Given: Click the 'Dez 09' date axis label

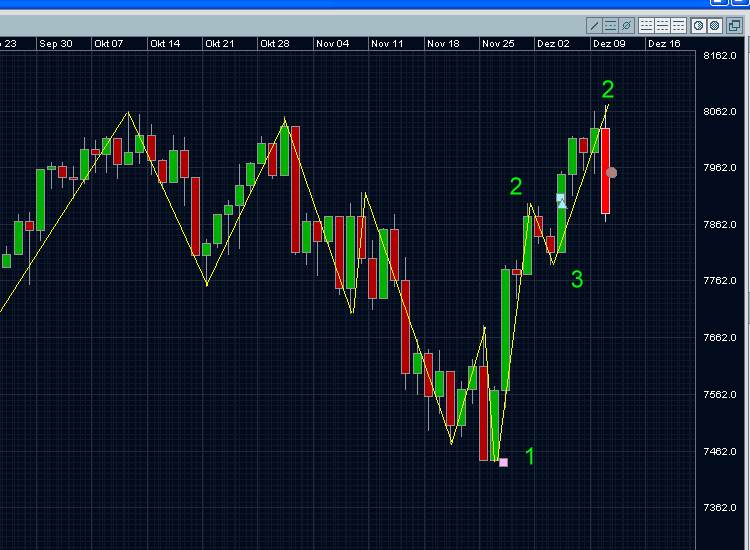Looking at the screenshot, I should (609, 44).
